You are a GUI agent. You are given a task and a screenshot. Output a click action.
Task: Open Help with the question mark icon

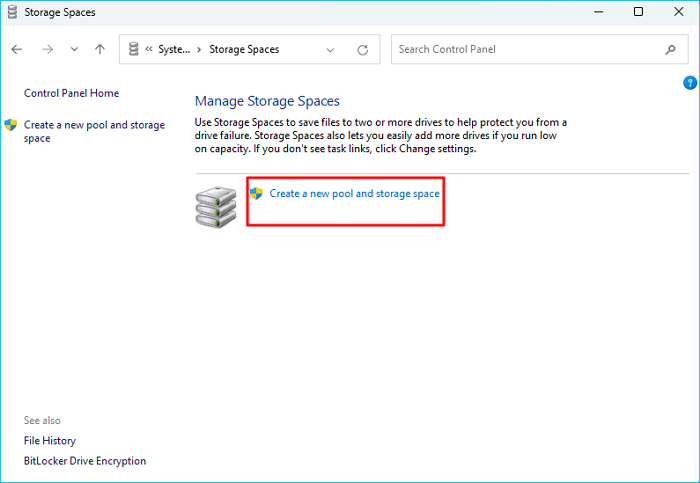pos(689,82)
